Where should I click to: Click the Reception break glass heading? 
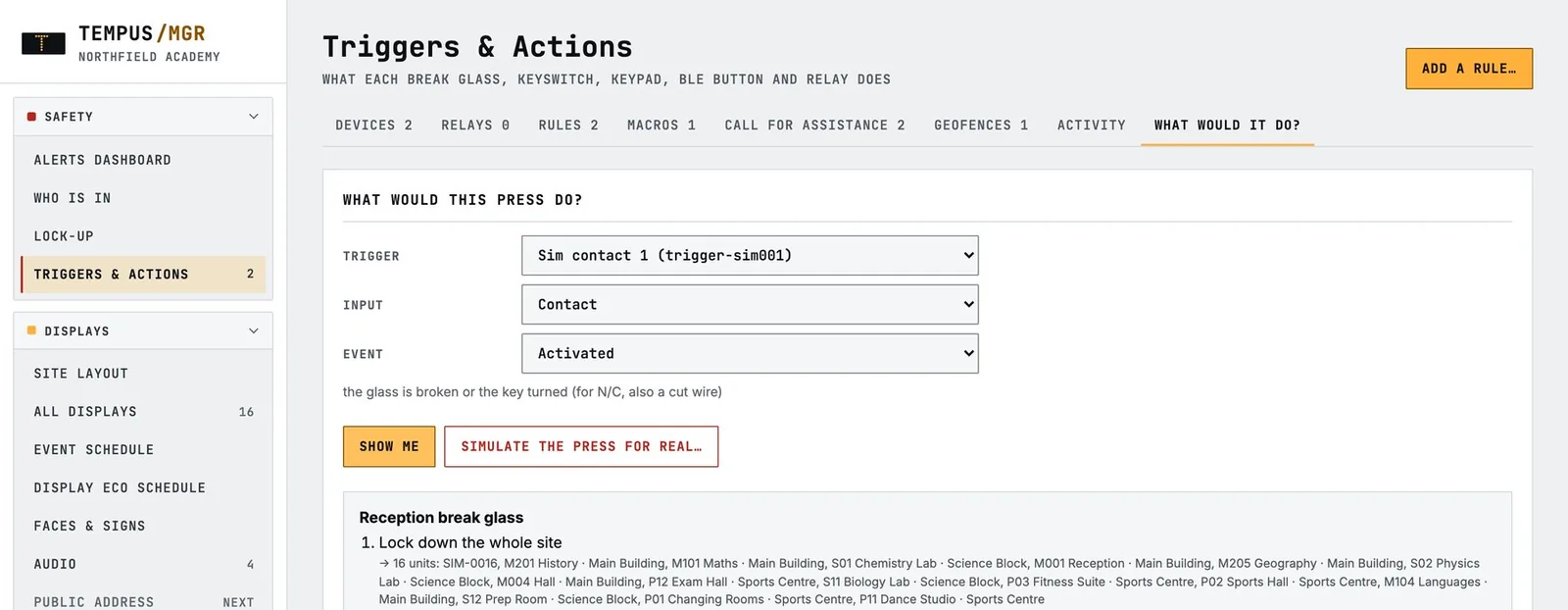[x=441, y=518]
